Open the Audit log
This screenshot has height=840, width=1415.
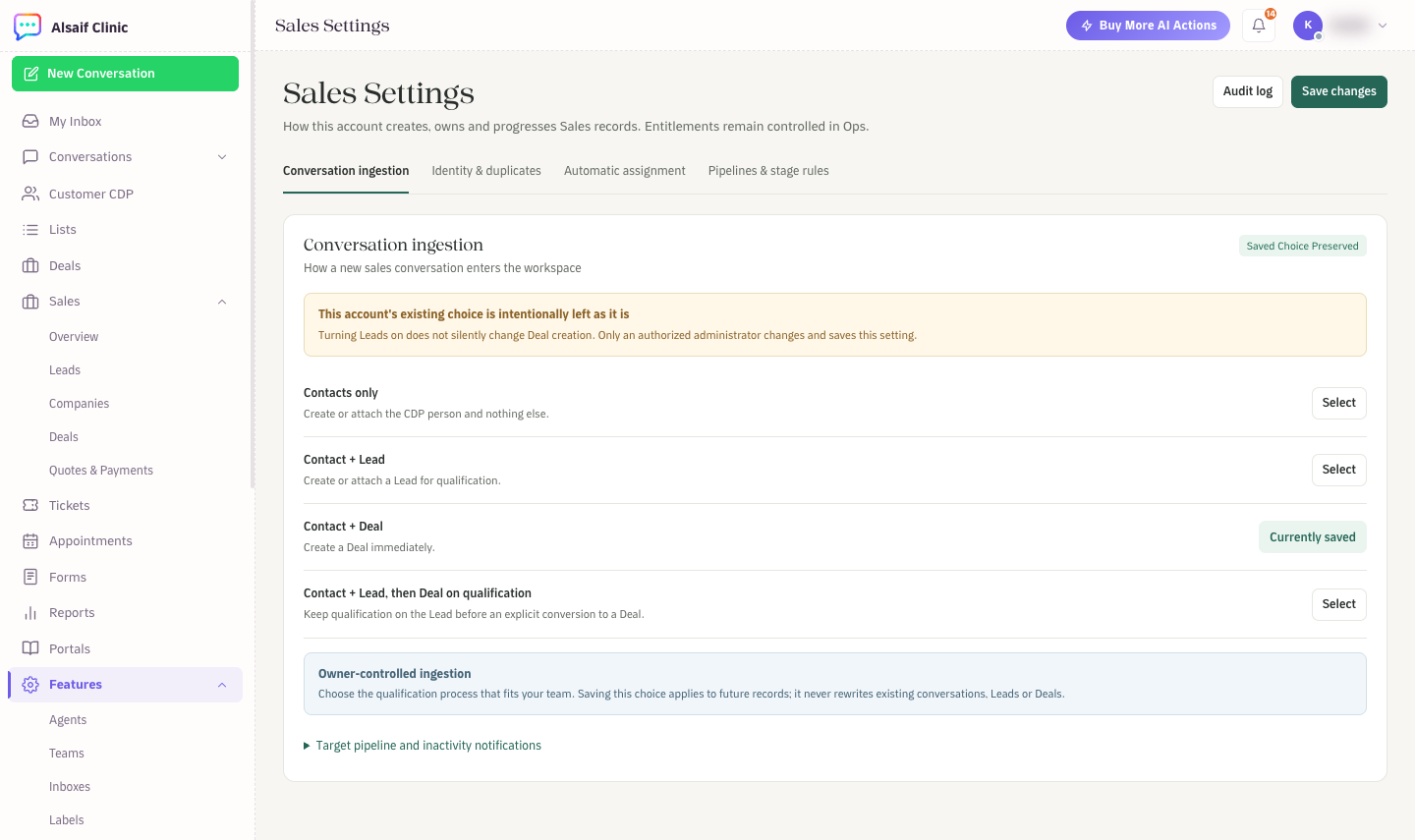click(1248, 91)
